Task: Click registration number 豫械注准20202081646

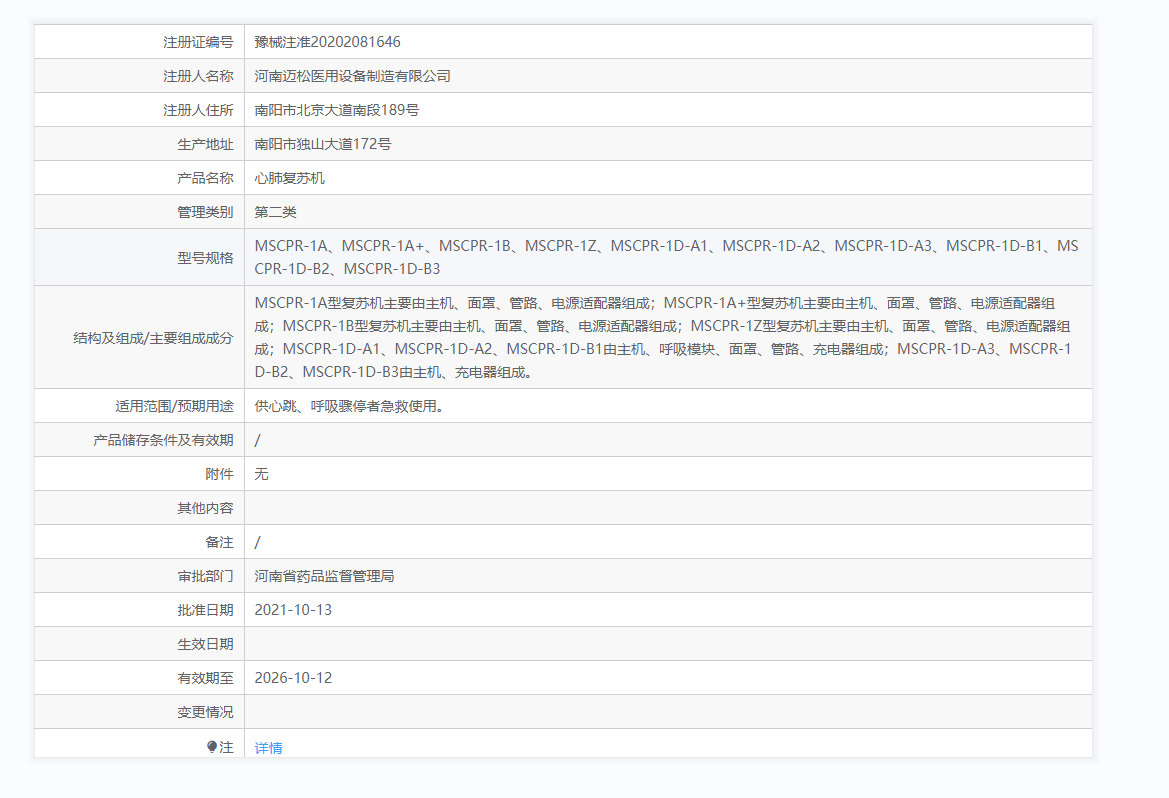Action: [327, 42]
